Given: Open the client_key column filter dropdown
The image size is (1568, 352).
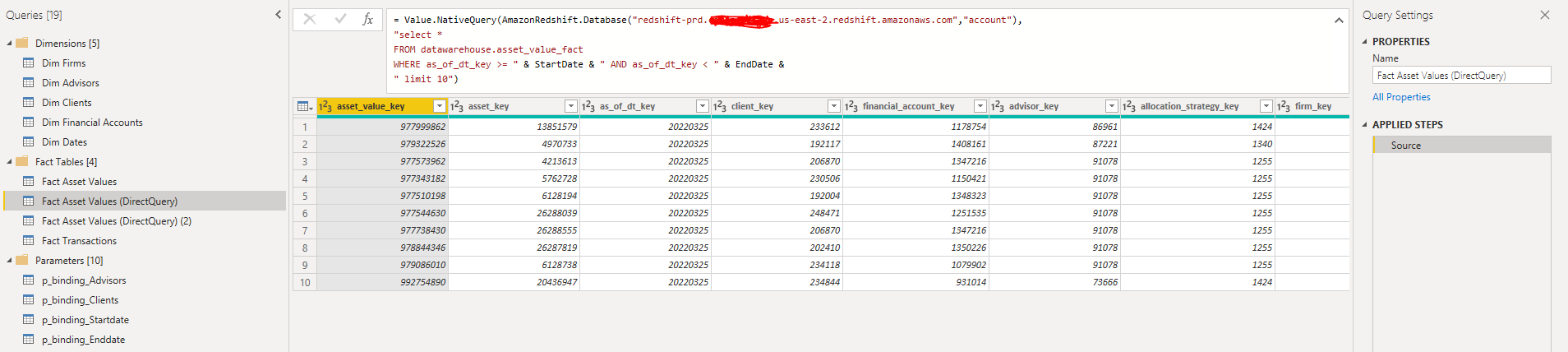Looking at the screenshot, I should coord(834,106).
